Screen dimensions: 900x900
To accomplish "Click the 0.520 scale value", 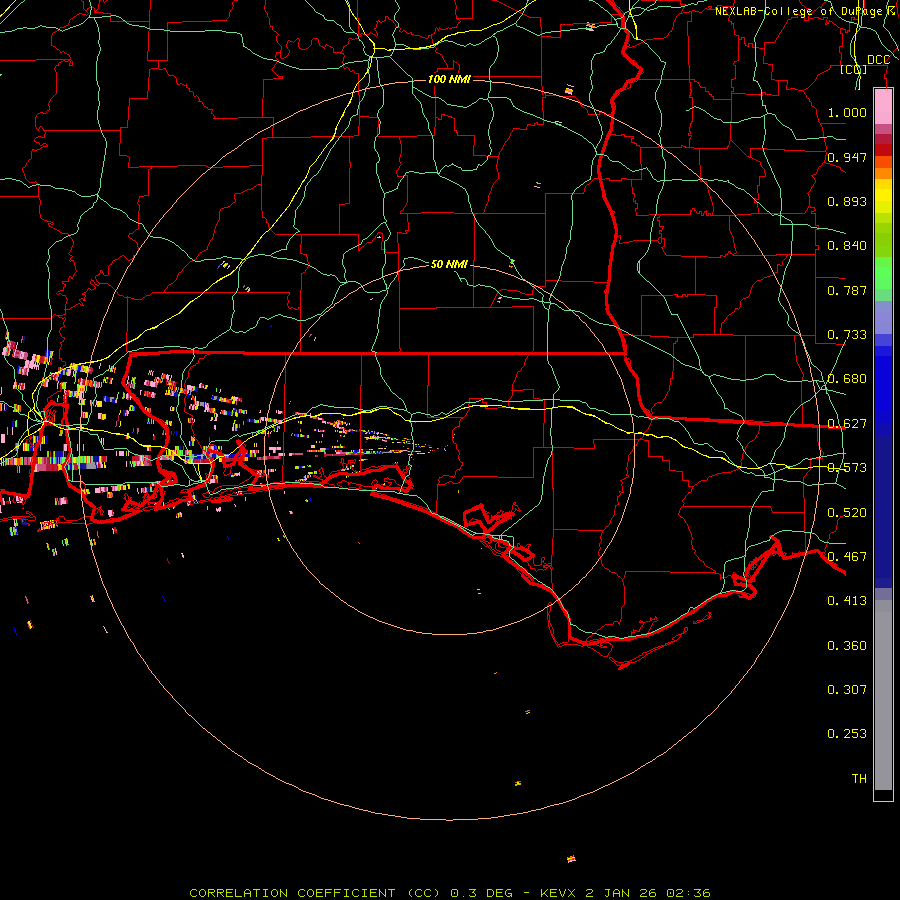I will (x=847, y=513).
